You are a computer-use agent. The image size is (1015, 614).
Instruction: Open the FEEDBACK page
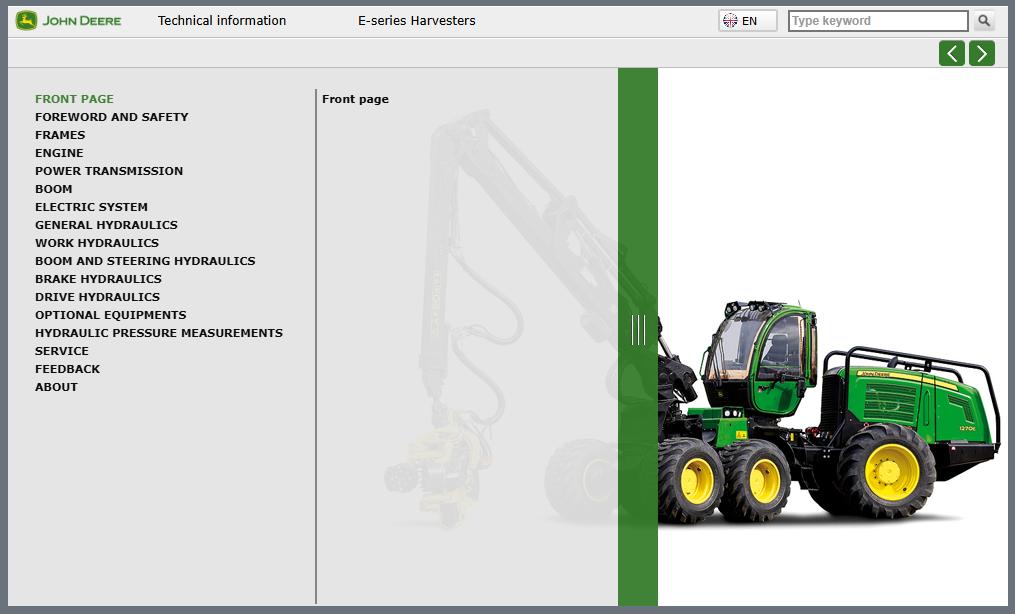click(x=67, y=369)
